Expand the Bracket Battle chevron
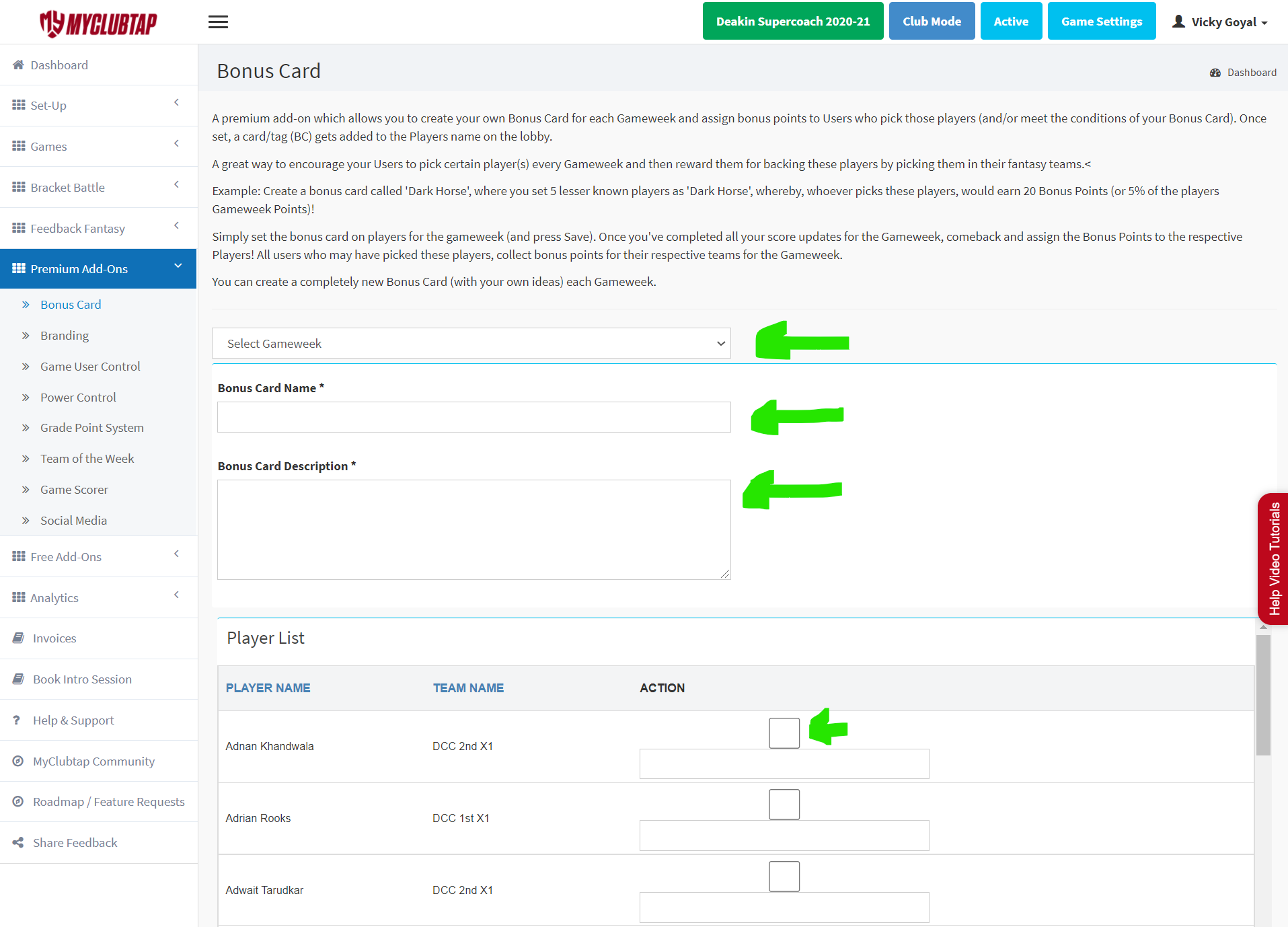 click(x=176, y=184)
